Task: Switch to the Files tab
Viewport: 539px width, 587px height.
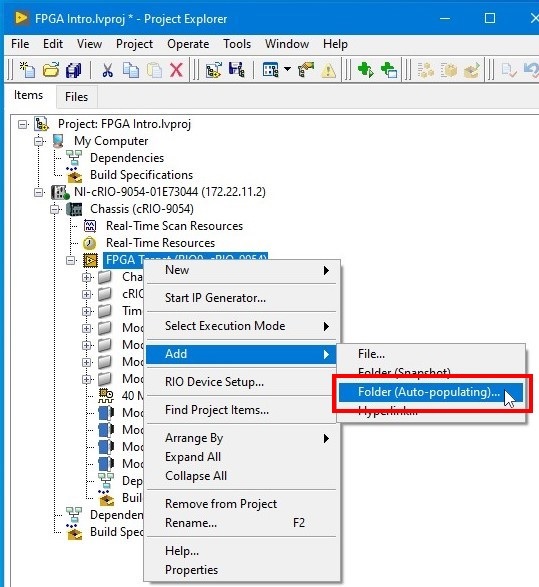Action: pos(77,97)
